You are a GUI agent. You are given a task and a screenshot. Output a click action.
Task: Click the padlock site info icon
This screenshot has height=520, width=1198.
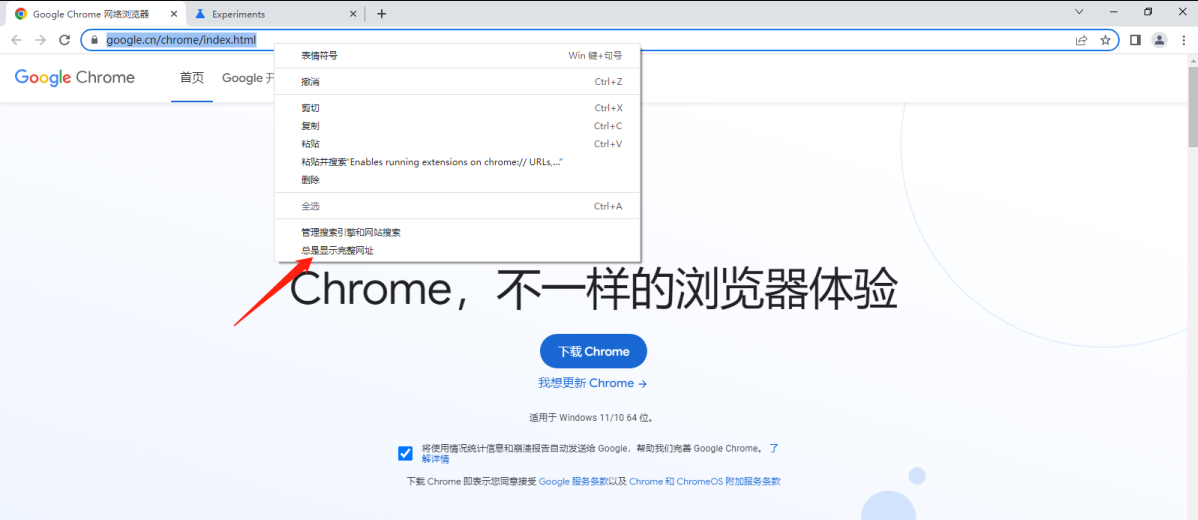point(94,40)
